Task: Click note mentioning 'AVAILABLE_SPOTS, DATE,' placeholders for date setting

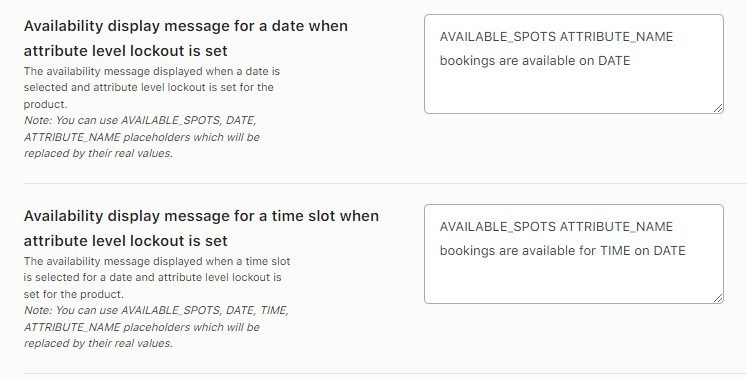Action: pos(141,137)
